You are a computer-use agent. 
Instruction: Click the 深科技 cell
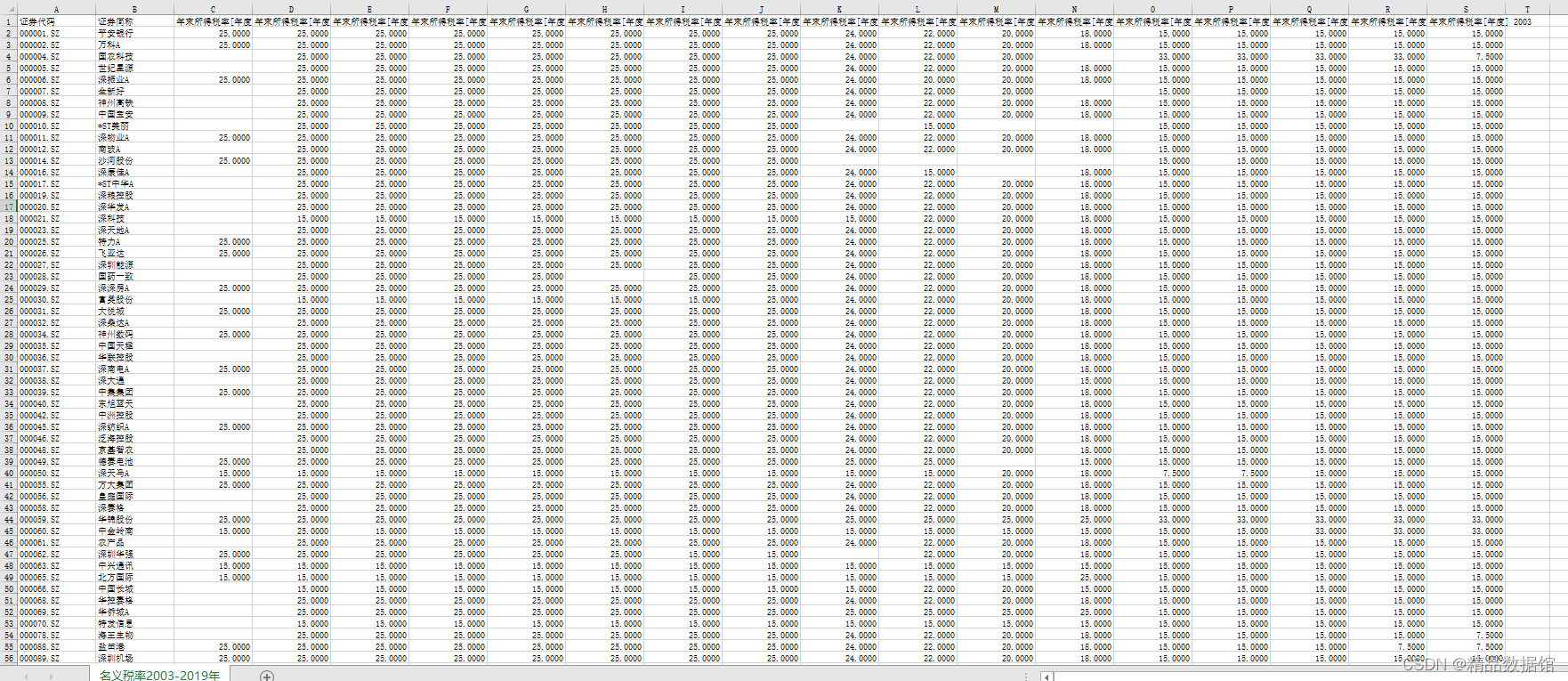point(135,218)
